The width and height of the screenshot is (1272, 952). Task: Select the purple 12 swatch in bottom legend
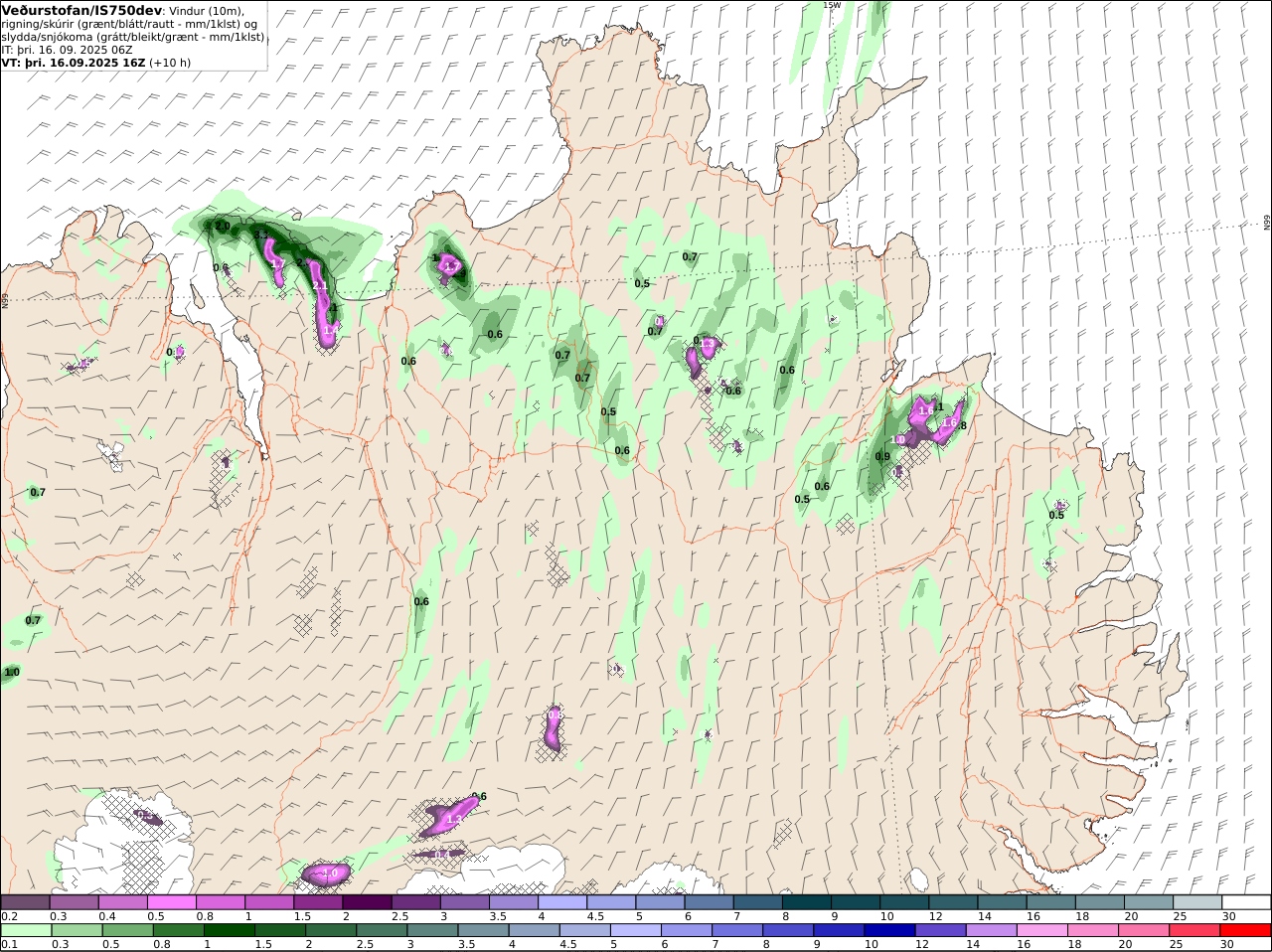pos(941,931)
